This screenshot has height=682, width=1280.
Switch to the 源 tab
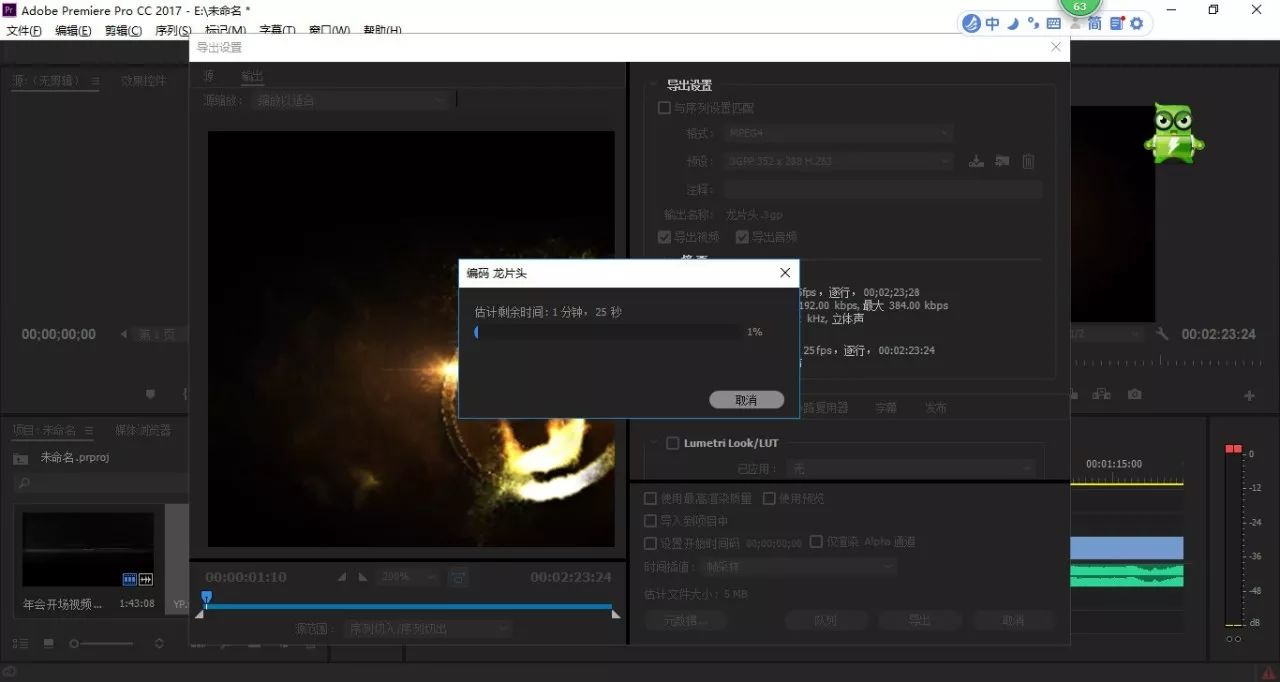pyautogui.click(x=209, y=77)
